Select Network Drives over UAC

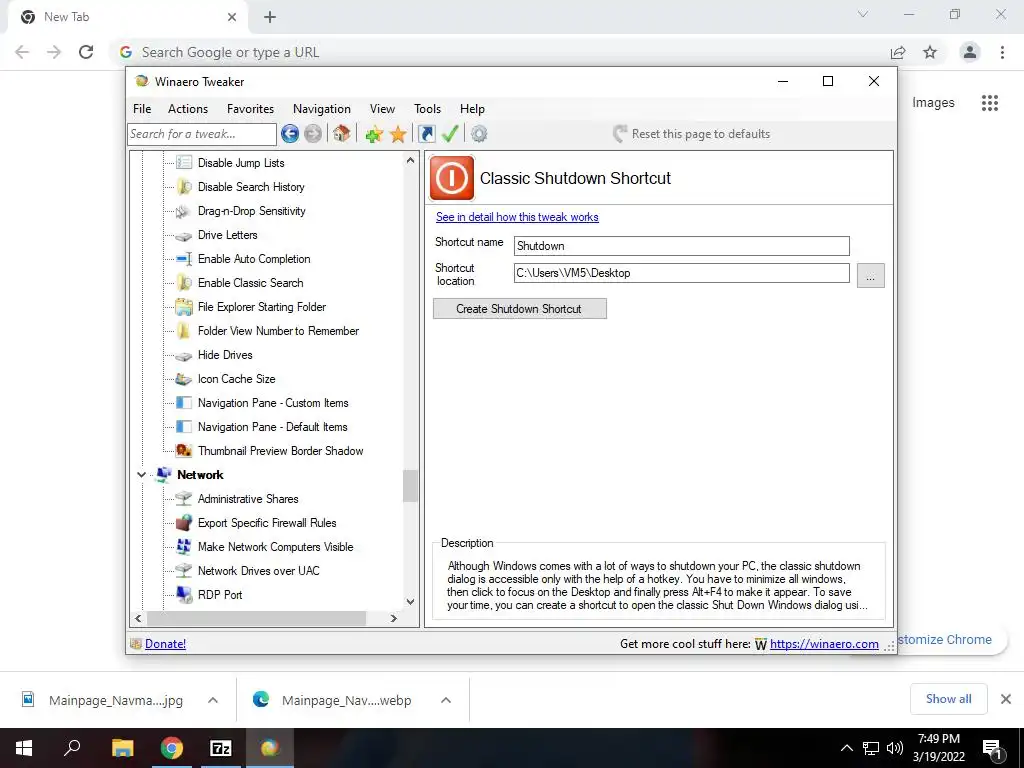tap(259, 571)
